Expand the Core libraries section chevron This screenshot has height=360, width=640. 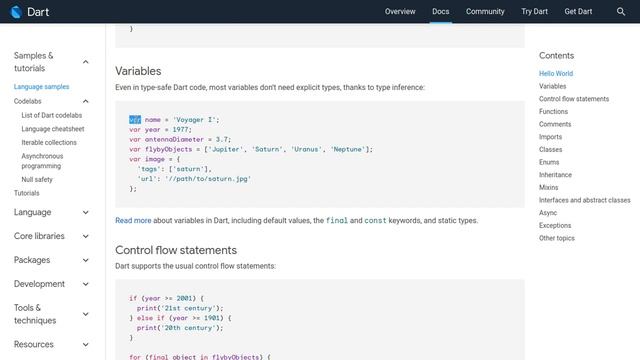point(86,236)
